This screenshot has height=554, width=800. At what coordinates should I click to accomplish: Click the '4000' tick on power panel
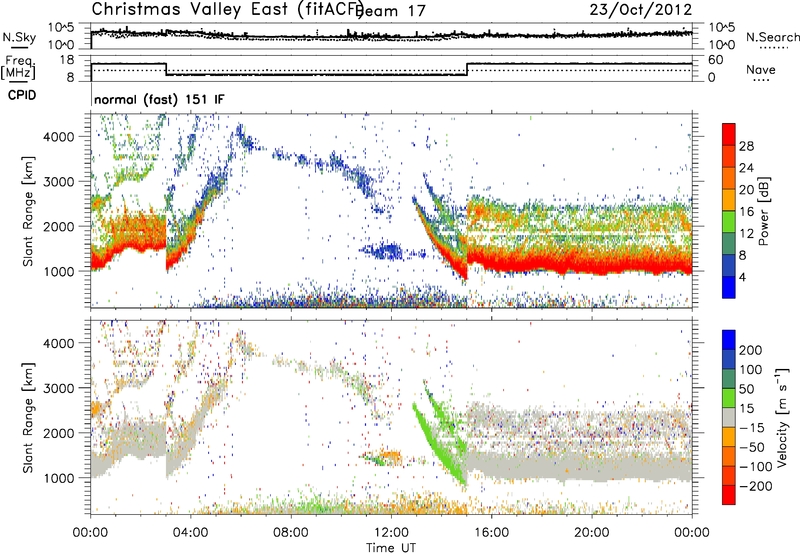pos(59,137)
